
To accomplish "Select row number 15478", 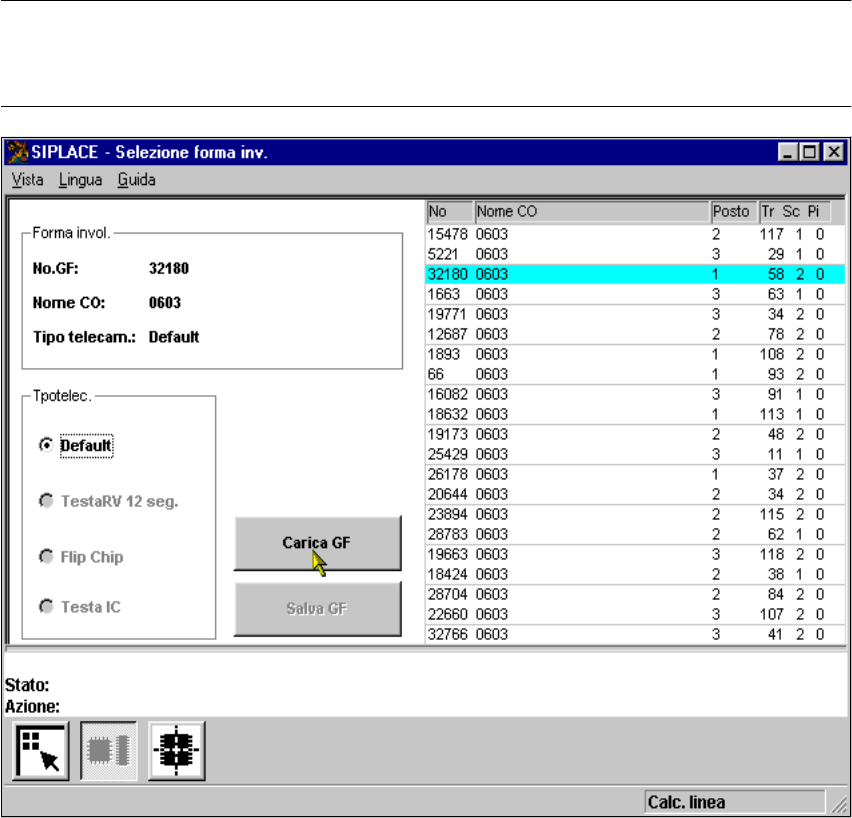I will (x=635, y=234).
